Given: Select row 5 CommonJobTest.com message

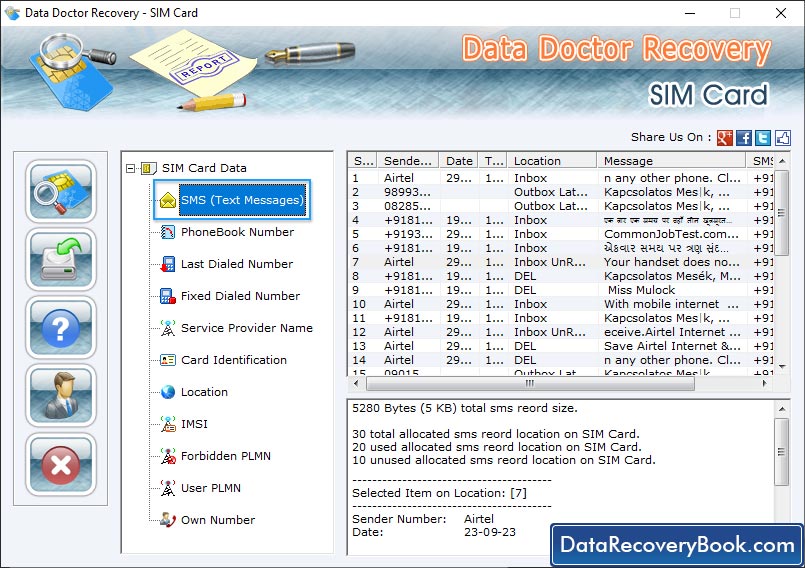Looking at the screenshot, I should tap(561, 234).
